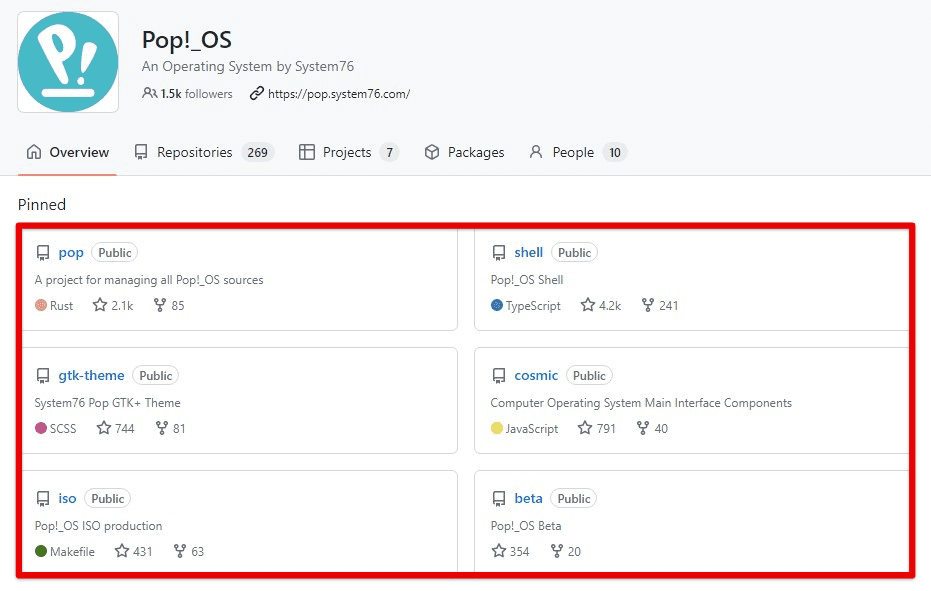
Task: Click the repo icon next to beta
Action: [x=499, y=499]
